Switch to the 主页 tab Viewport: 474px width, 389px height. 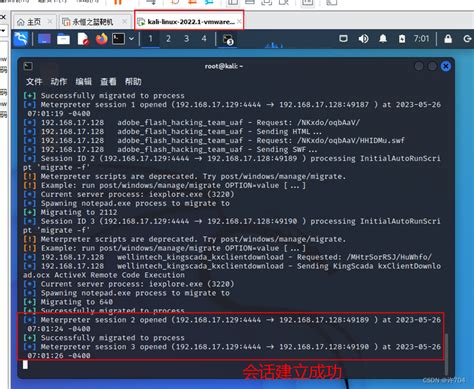click(x=34, y=22)
